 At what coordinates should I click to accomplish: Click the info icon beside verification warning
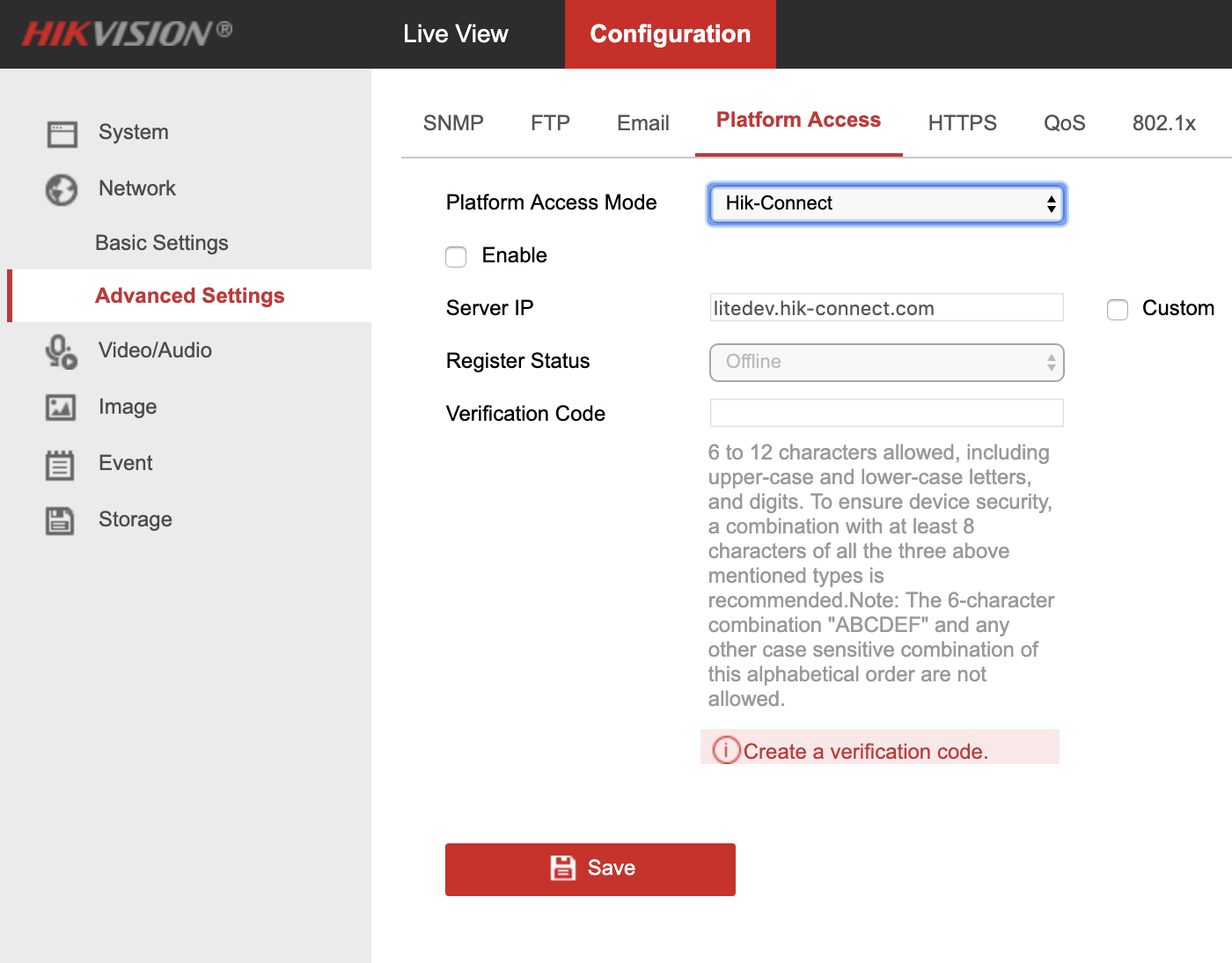tap(725, 750)
